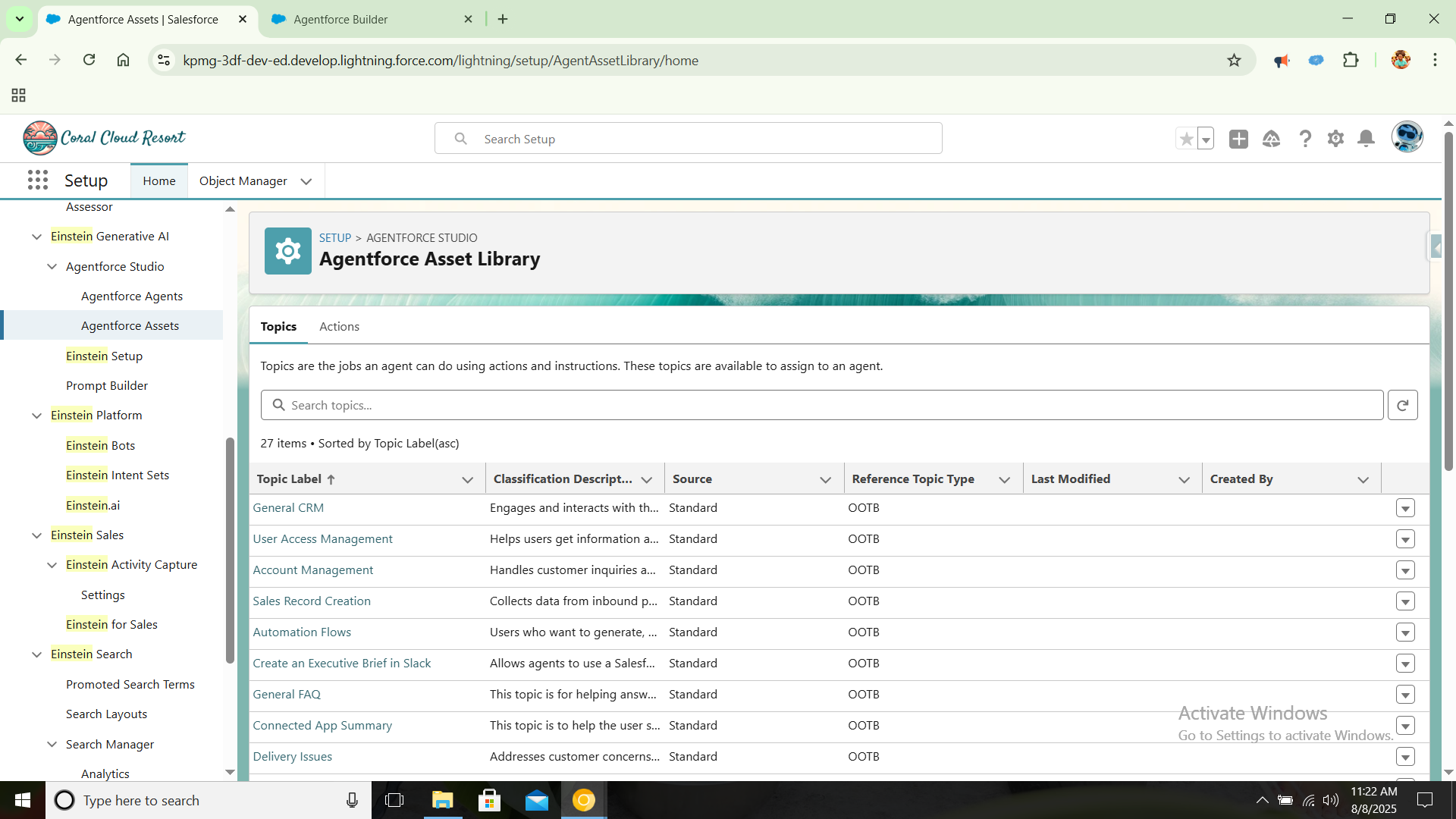Collapse the Agentforce Studio tree node

52,267
